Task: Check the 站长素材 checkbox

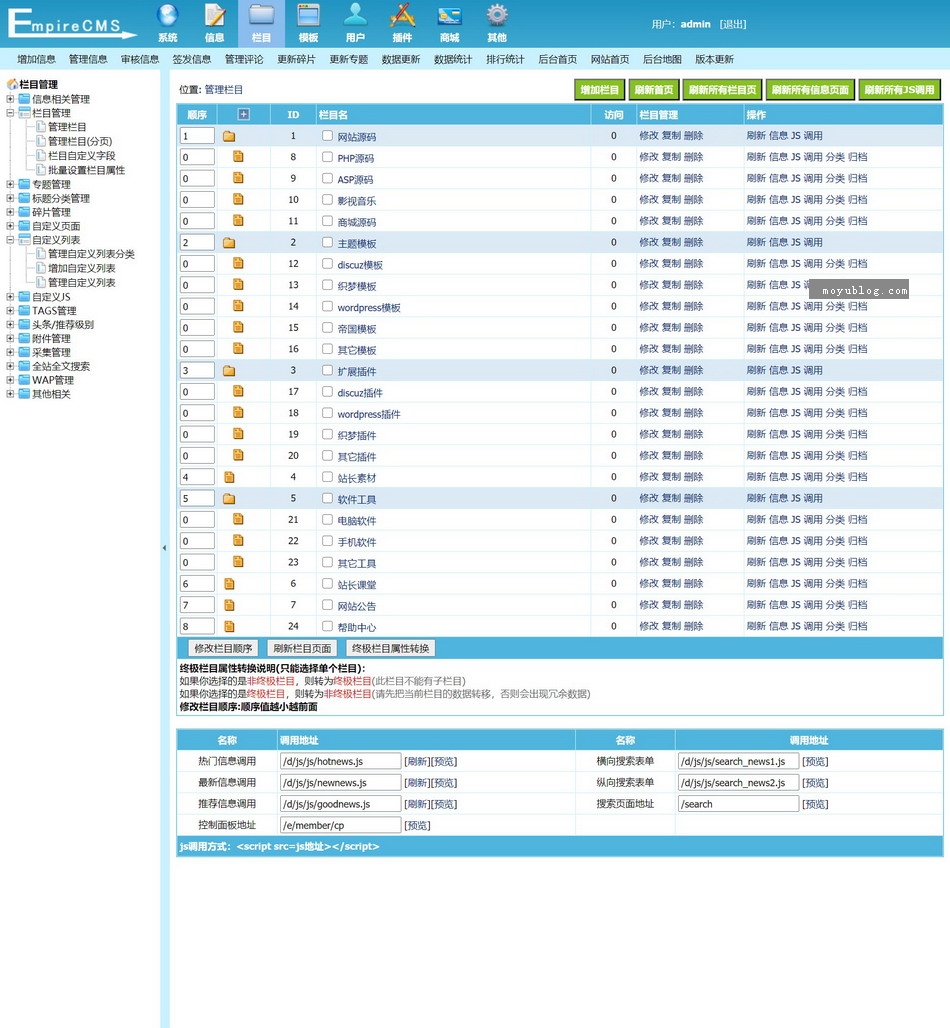Action: tap(327, 477)
